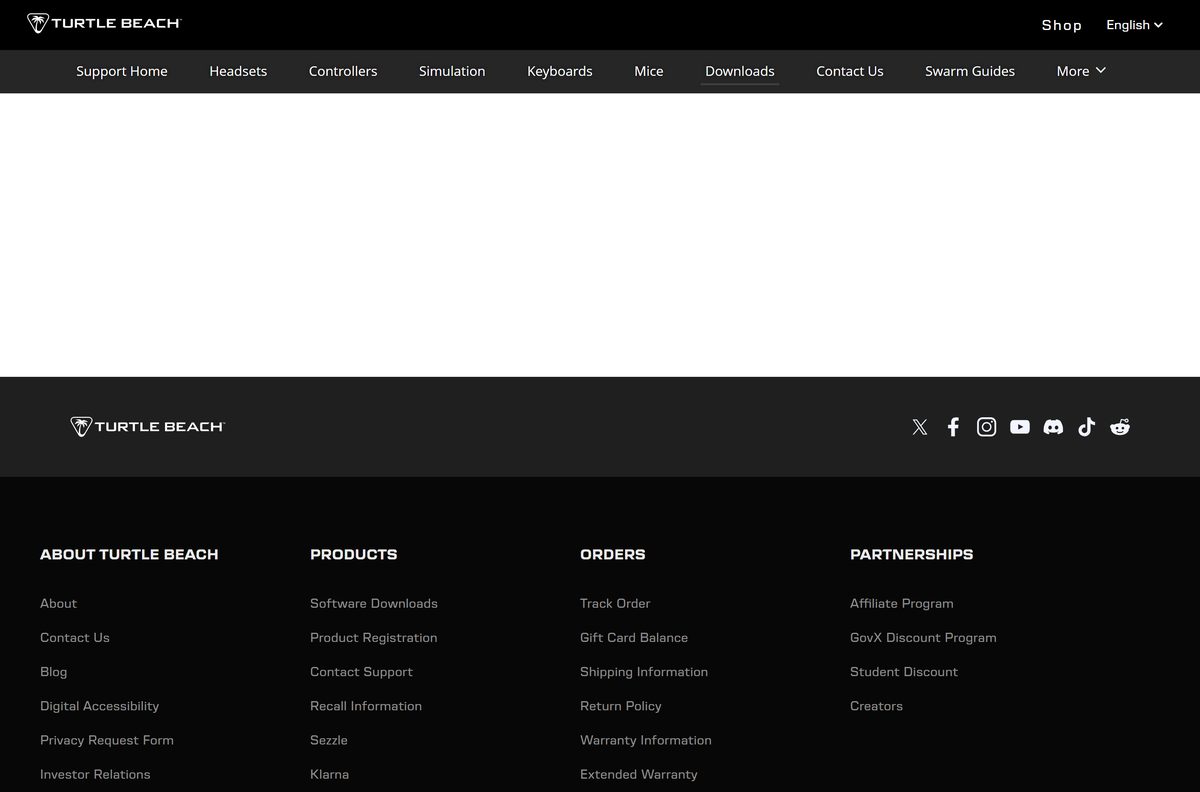Open the TikTok social icon
Viewport: 1200px width, 792px height.
coord(1087,427)
